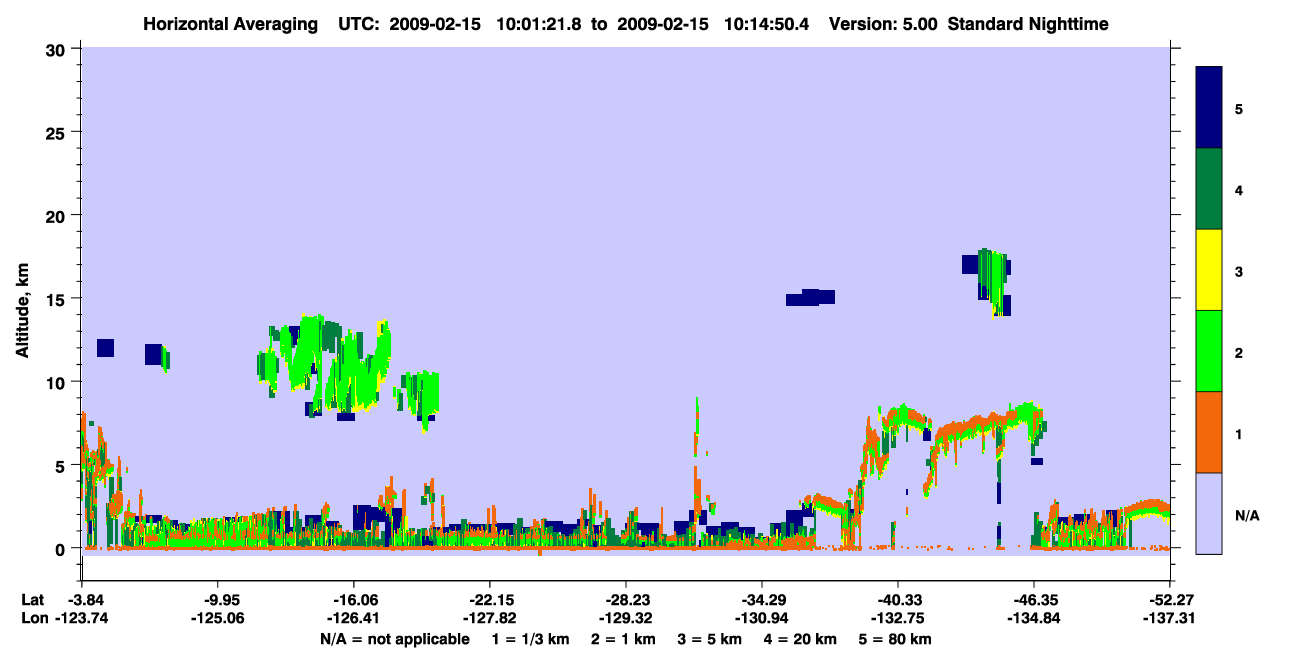The image size is (1300, 667).
Task: Click longitude value -127.82
Action: [x=489, y=619]
